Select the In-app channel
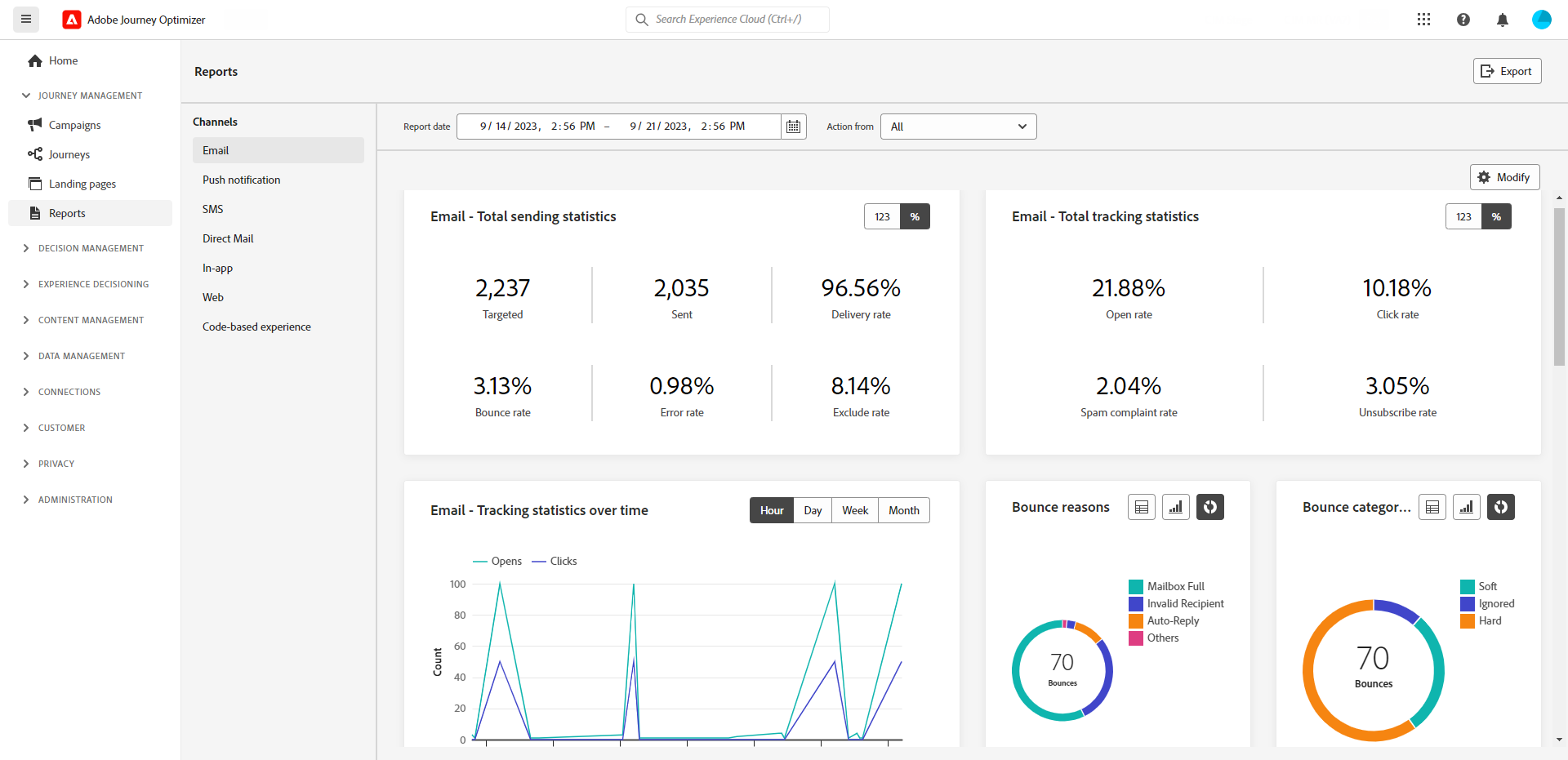This screenshot has height=760, width=1568. click(x=278, y=268)
